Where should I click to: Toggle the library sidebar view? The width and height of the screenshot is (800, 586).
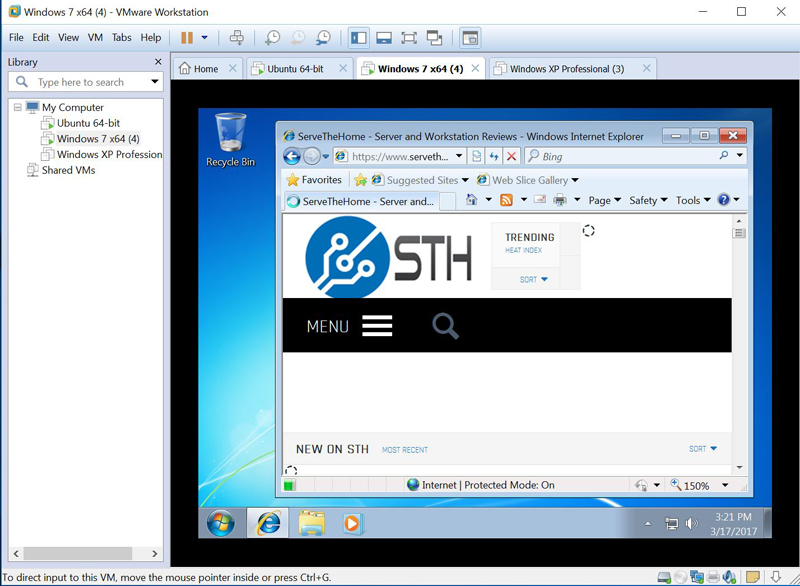coord(359,38)
